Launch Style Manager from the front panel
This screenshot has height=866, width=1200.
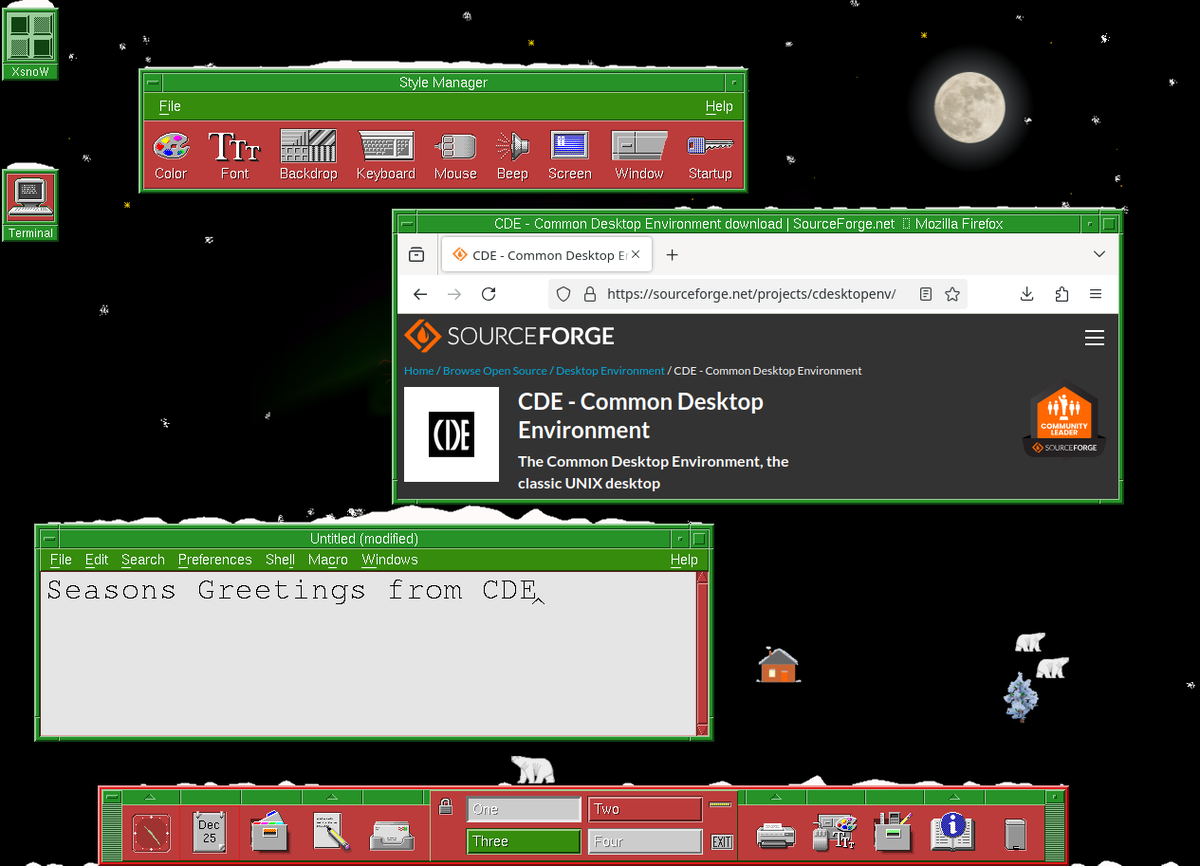pos(834,833)
